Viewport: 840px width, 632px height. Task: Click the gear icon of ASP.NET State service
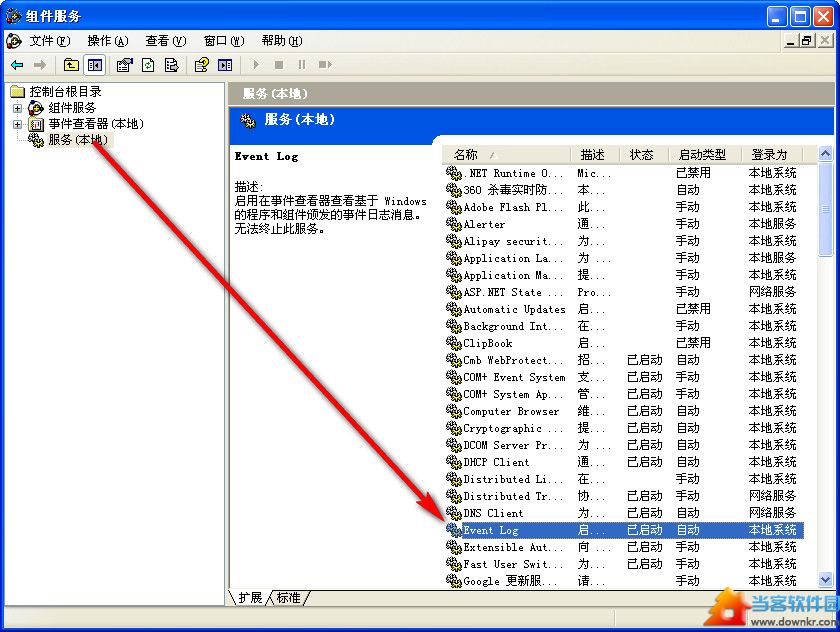click(x=454, y=292)
